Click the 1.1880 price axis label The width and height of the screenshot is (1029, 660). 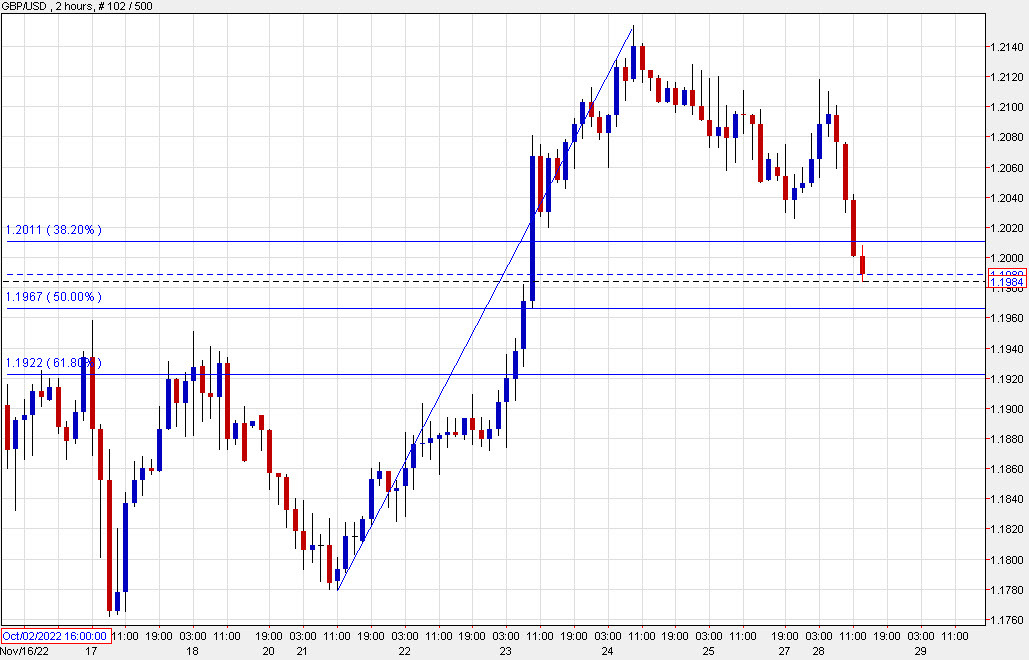1007,439
